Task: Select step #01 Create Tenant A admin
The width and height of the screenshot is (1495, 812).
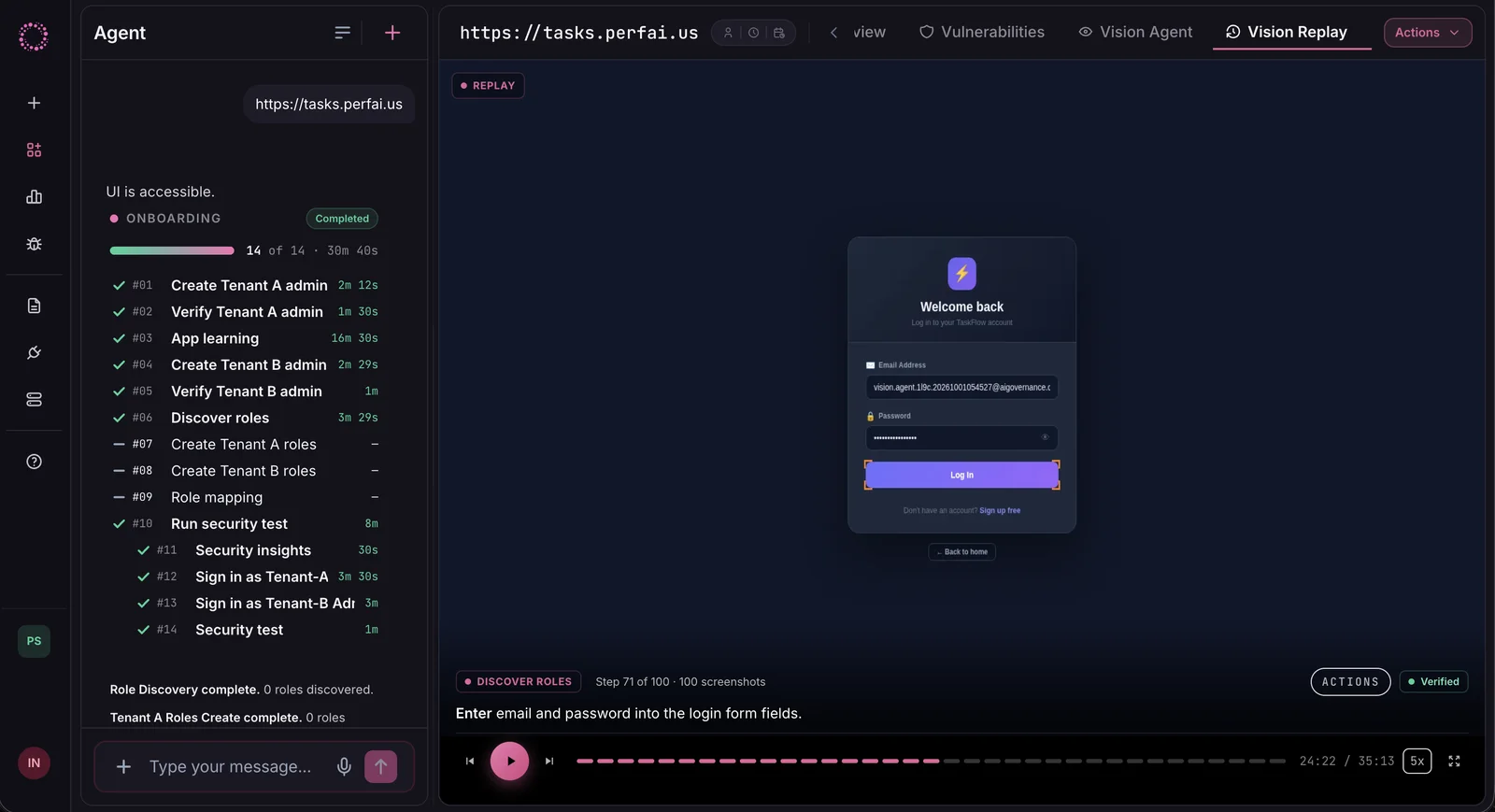Action: [x=245, y=285]
